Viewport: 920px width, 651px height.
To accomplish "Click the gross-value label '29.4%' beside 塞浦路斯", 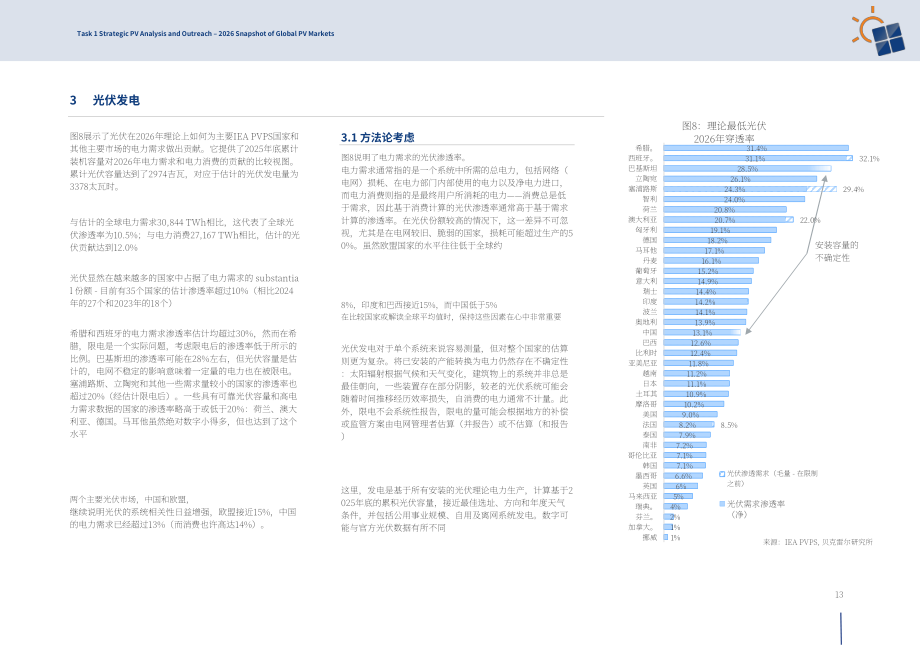I will coord(853,189).
